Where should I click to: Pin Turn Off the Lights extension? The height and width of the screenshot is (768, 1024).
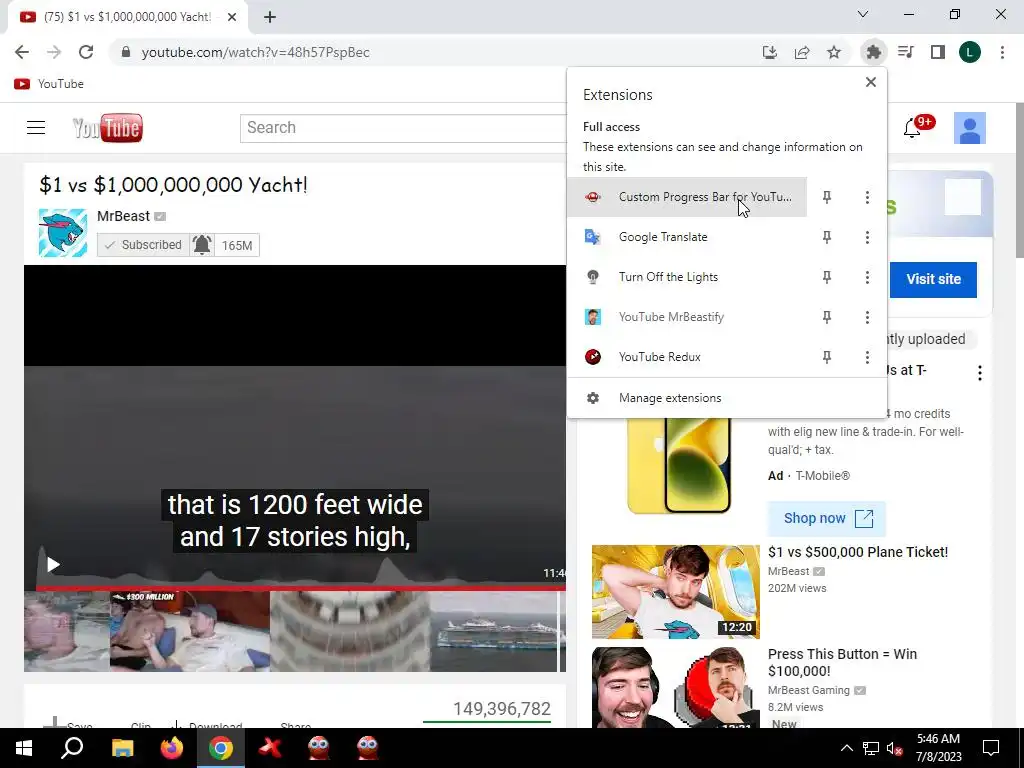[827, 277]
